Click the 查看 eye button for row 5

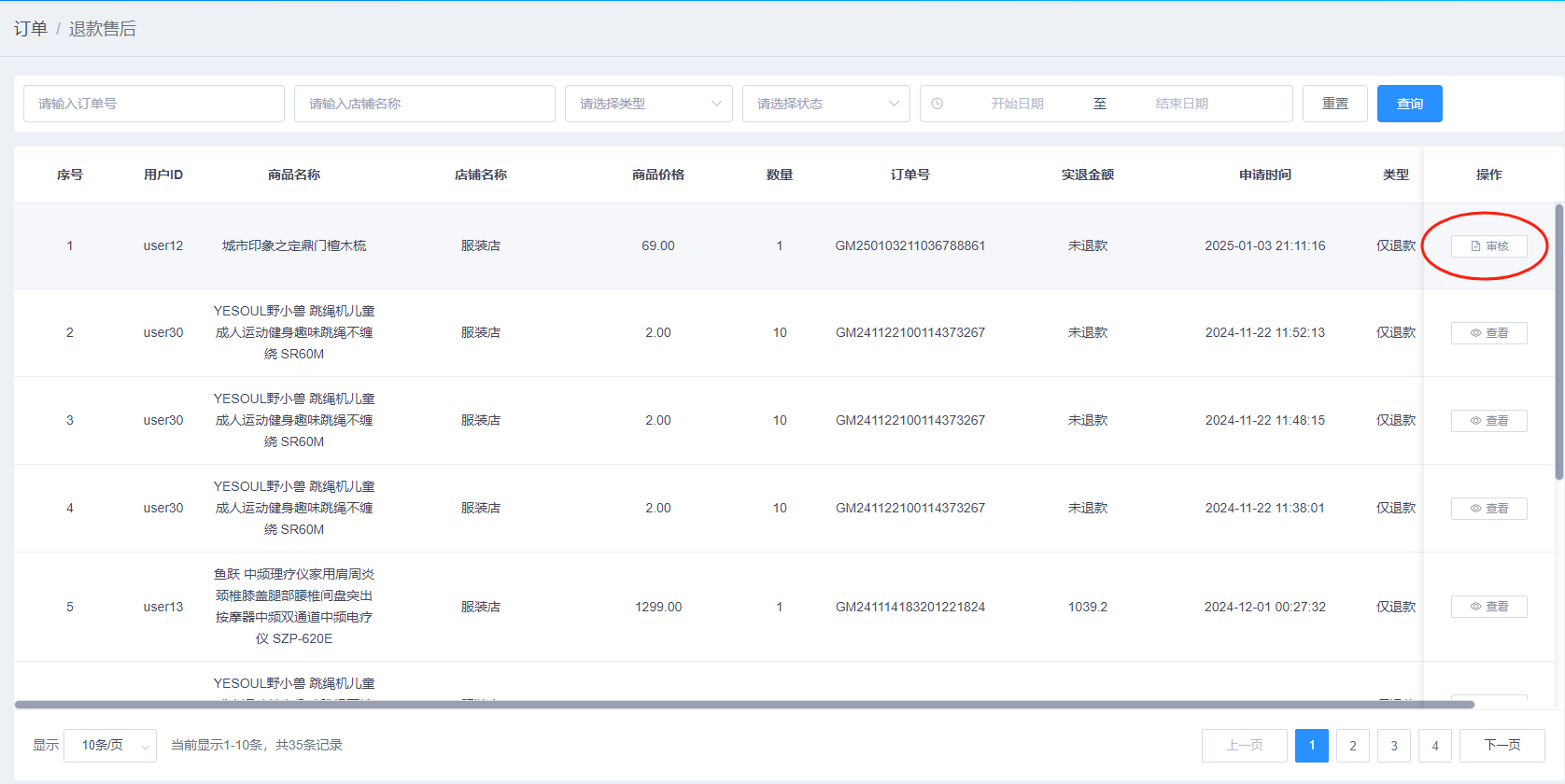click(x=1488, y=607)
